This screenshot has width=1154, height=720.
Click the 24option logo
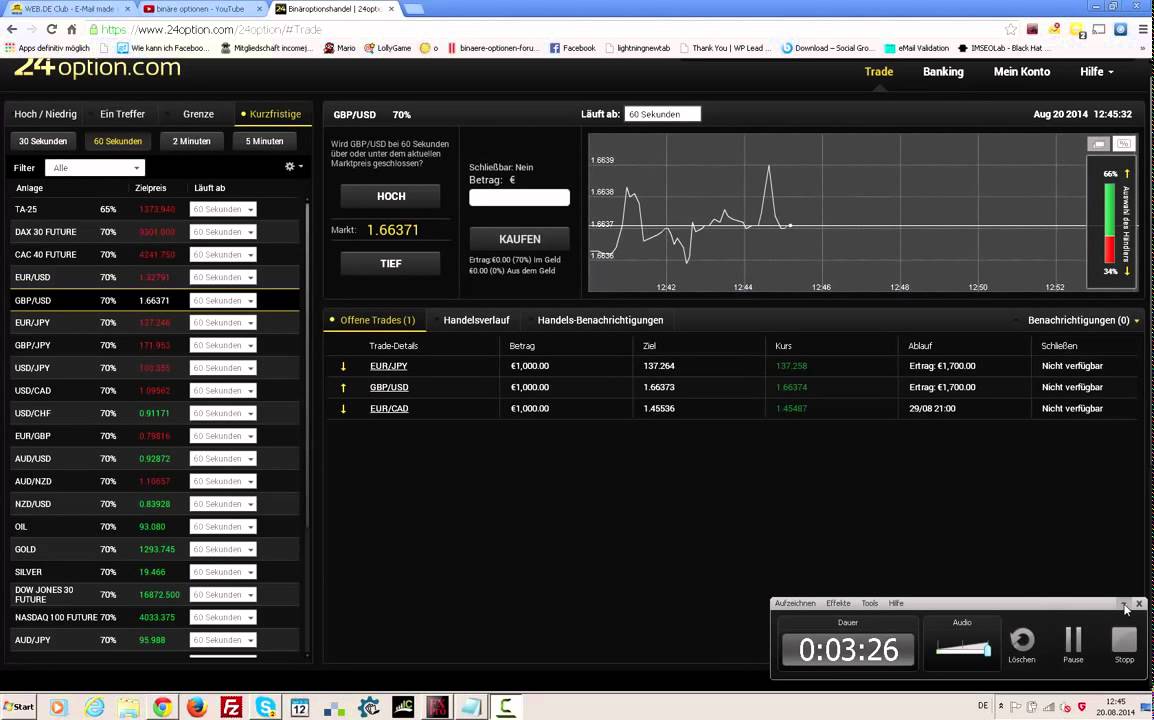point(97,68)
